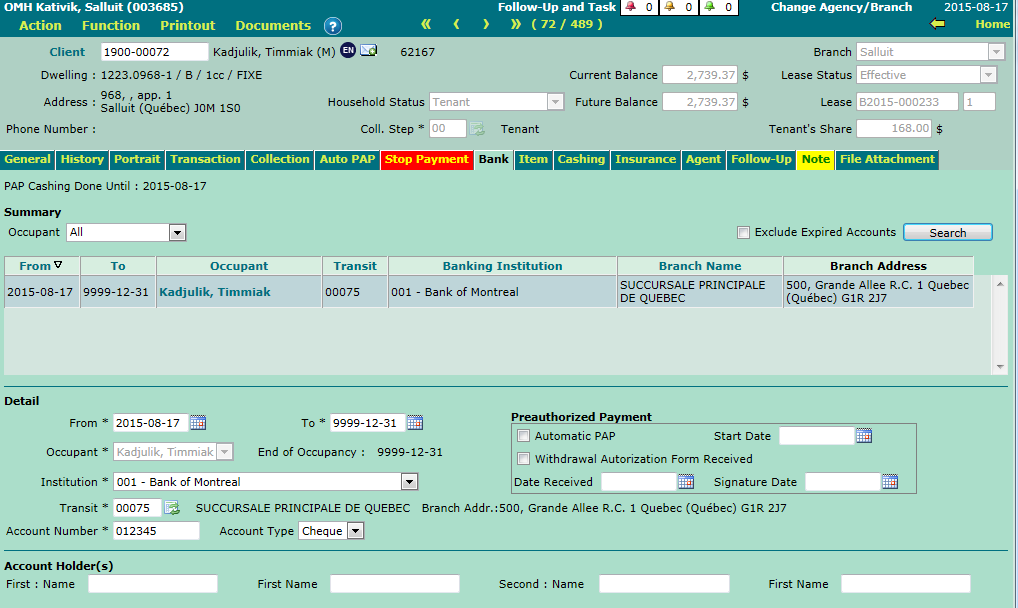Open the calendar picker for Start Date

tap(864, 436)
